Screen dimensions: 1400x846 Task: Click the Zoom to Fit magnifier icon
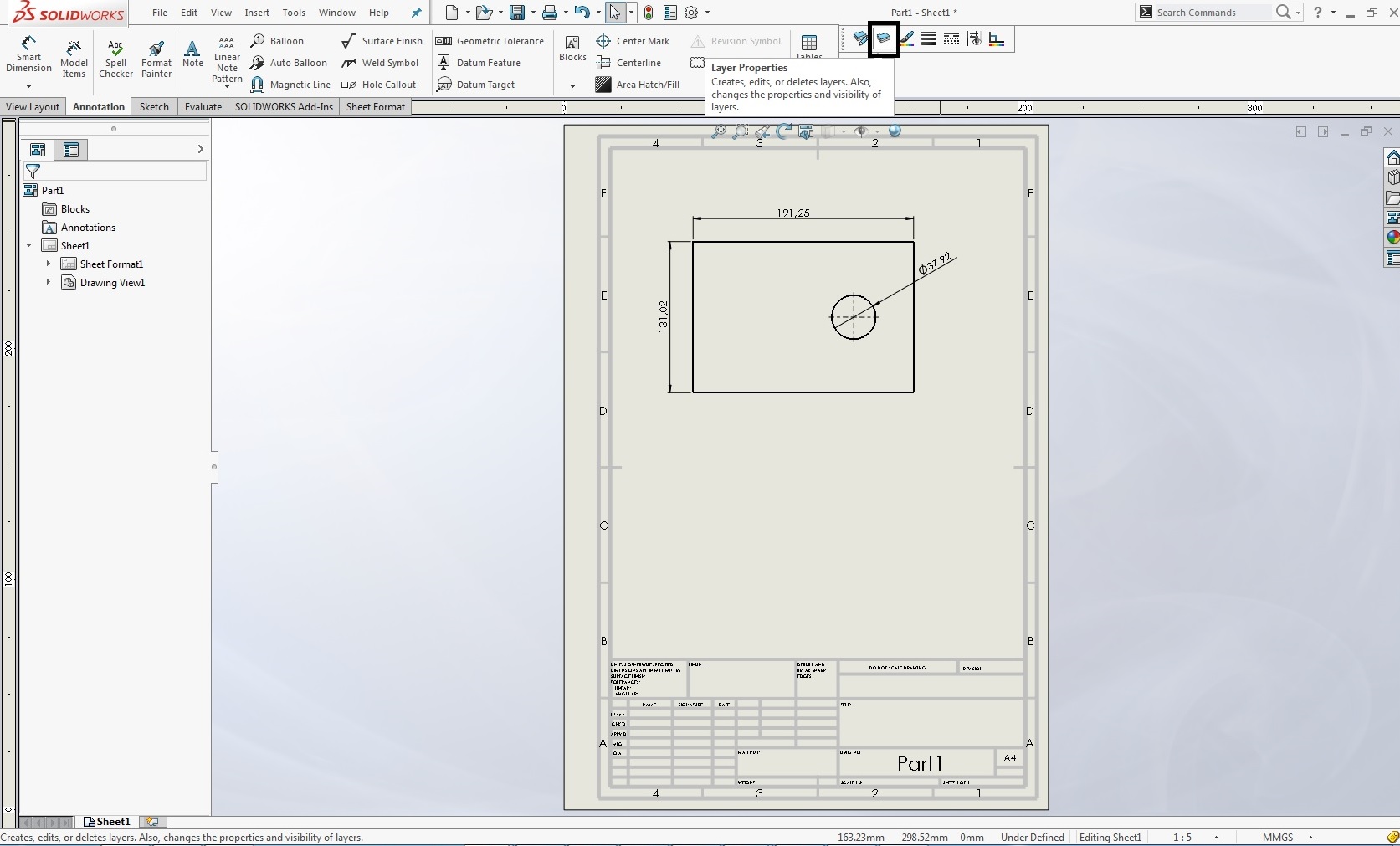pos(718,131)
